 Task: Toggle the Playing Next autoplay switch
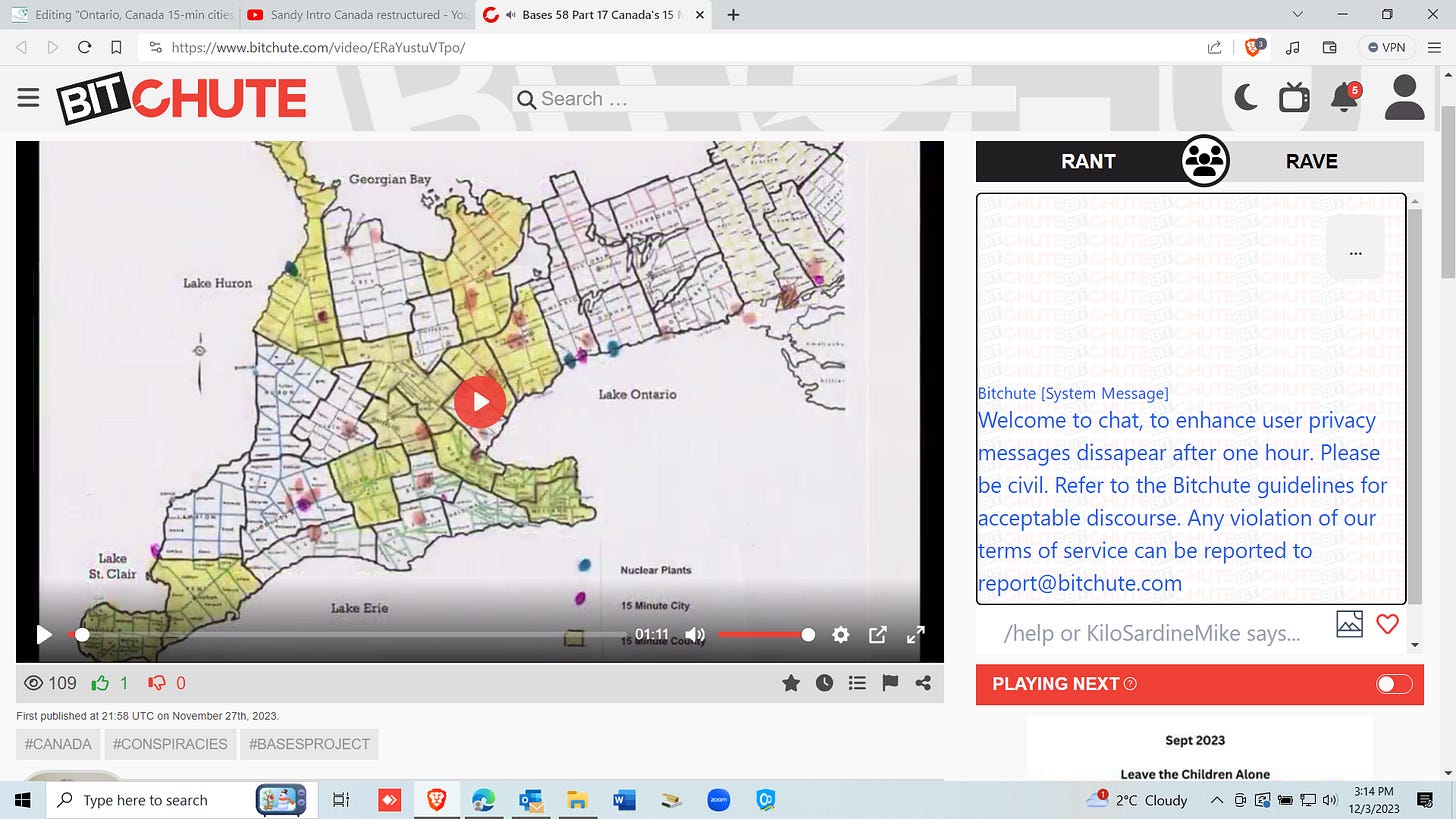pos(1394,684)
